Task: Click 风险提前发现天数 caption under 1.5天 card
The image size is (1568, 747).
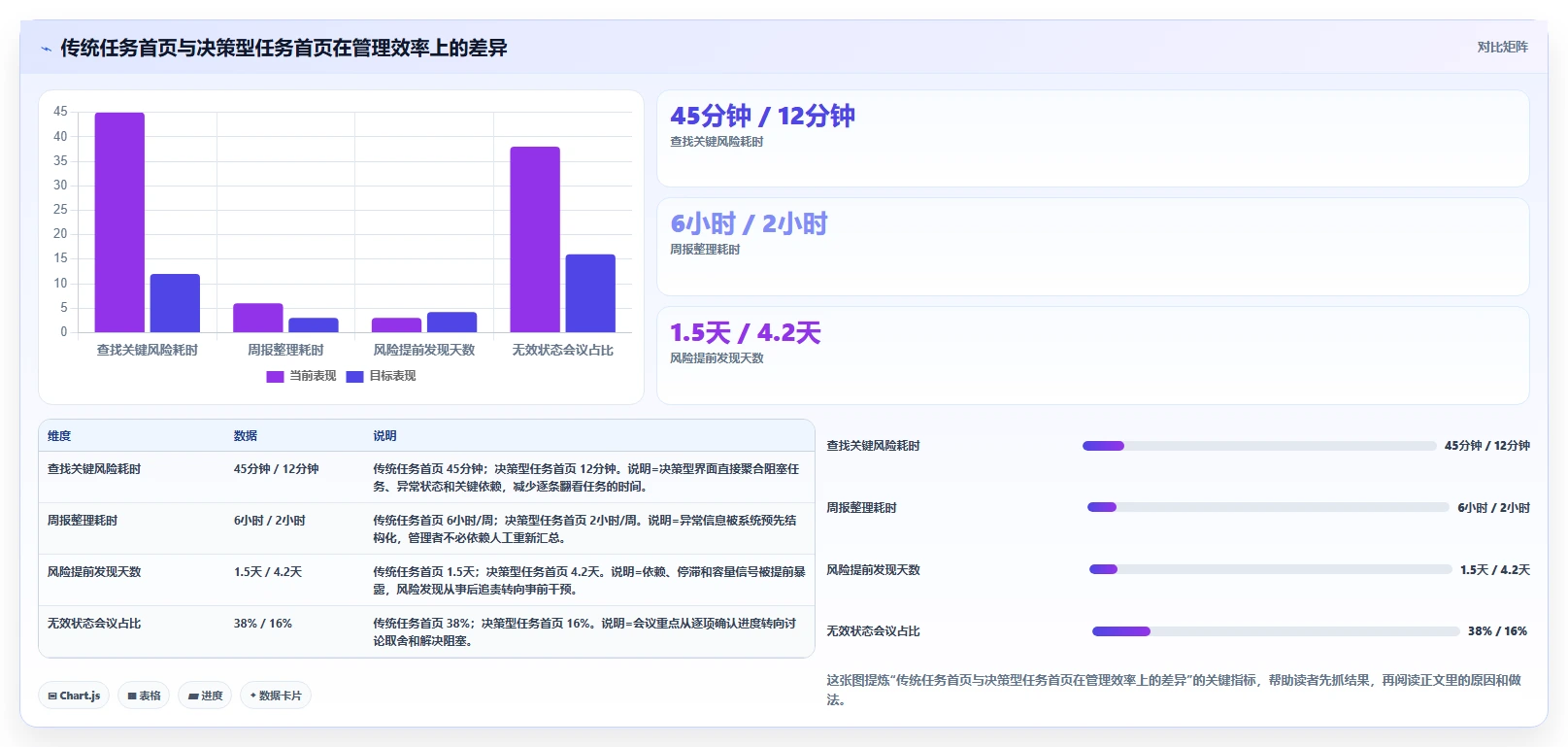Action: click(x=717, y=358)
